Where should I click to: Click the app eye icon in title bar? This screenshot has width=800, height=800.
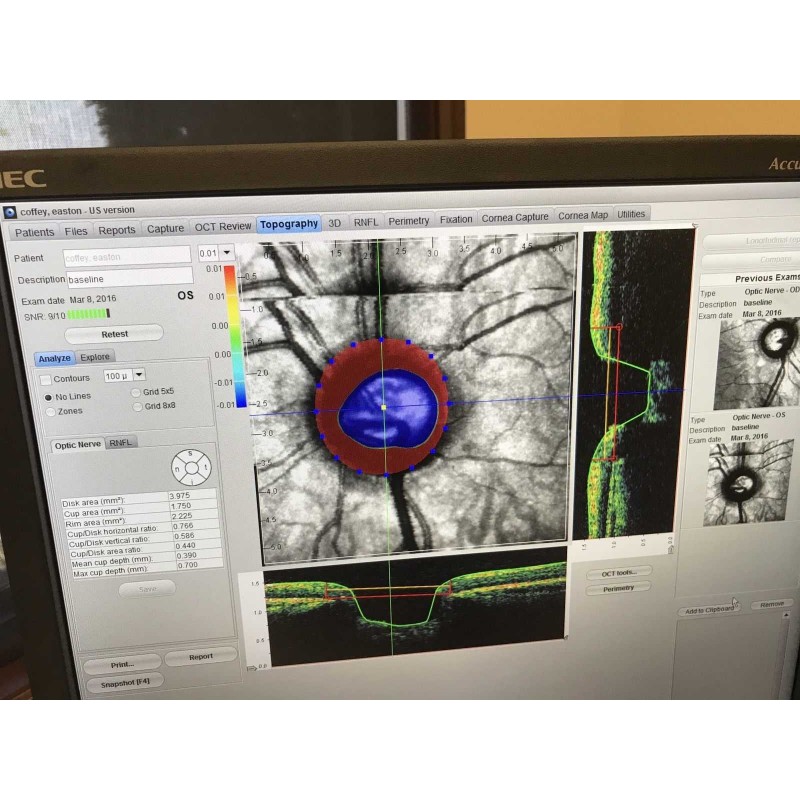click(9, 212)
